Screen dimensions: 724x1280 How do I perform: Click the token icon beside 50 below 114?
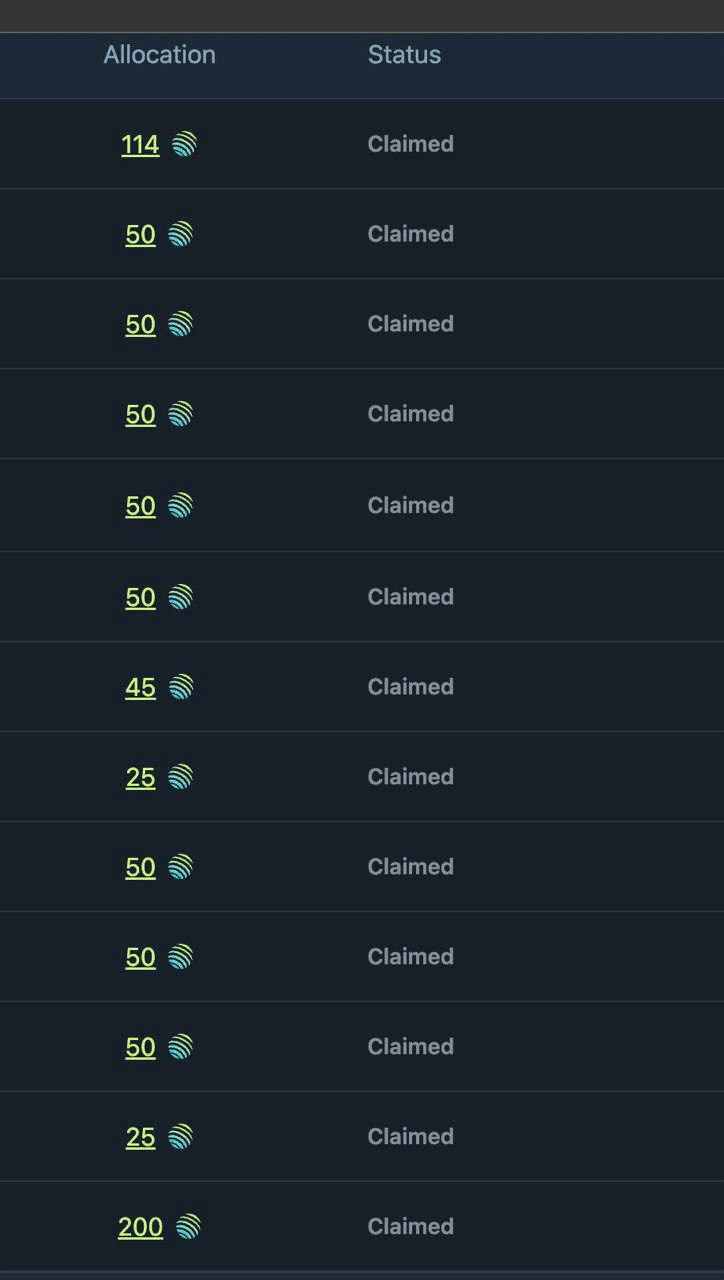point(181,234)
